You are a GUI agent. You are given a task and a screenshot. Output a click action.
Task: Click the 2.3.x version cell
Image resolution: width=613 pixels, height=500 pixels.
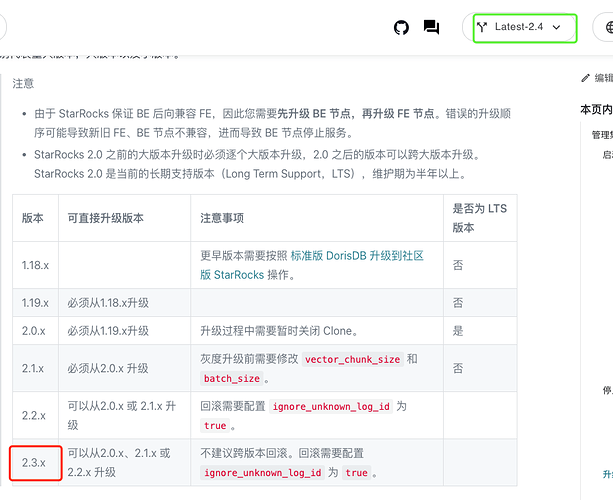coord(35,462)
